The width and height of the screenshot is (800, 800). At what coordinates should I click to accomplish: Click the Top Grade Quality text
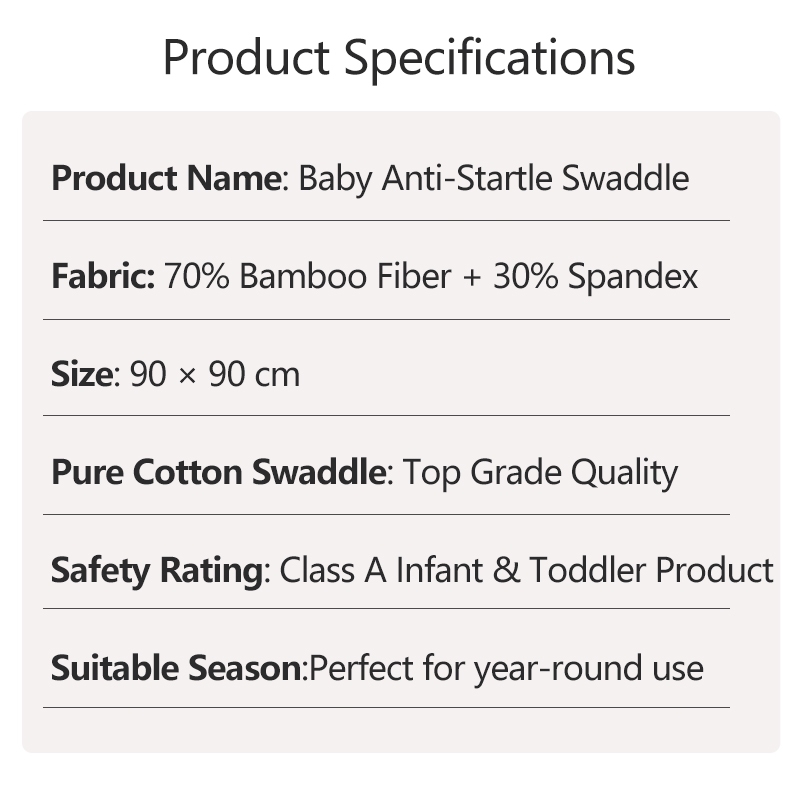tap(540, 473)
